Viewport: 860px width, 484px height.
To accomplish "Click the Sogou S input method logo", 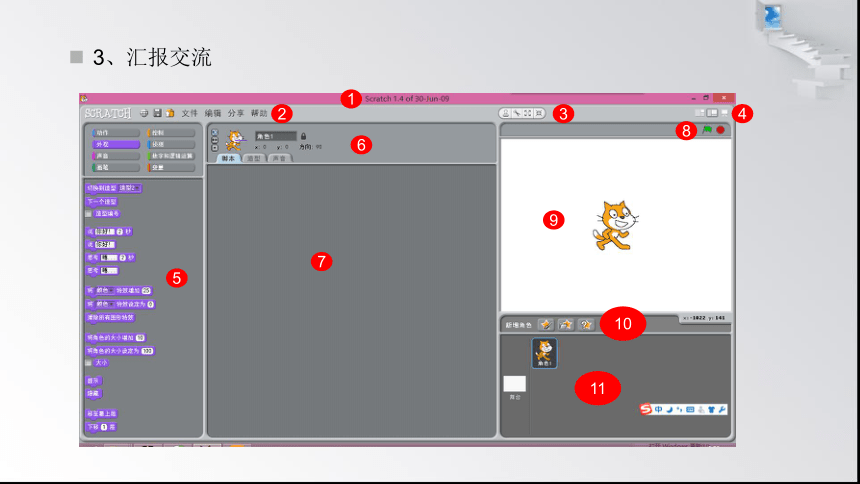I will [646, 409].
